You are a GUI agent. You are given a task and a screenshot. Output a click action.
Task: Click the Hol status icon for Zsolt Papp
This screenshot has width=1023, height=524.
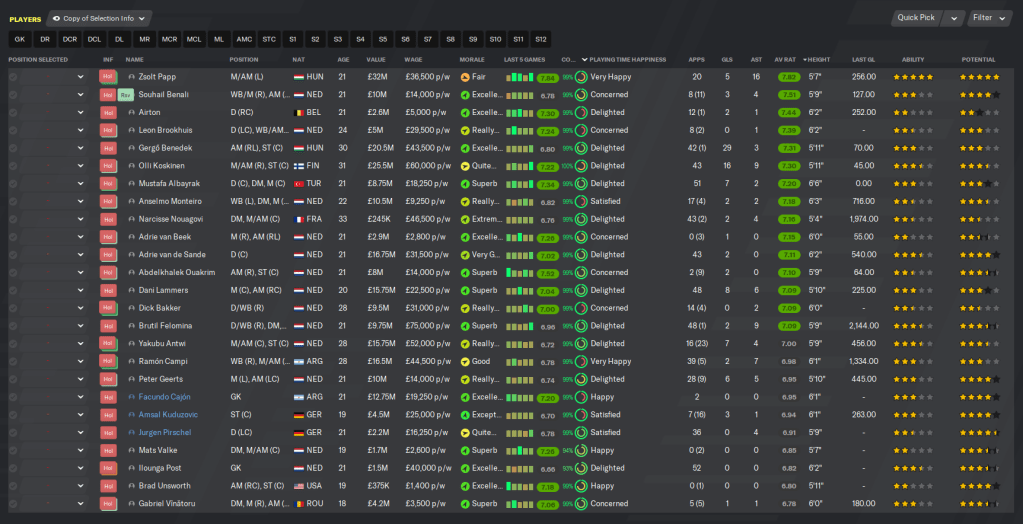pos(108,77)
